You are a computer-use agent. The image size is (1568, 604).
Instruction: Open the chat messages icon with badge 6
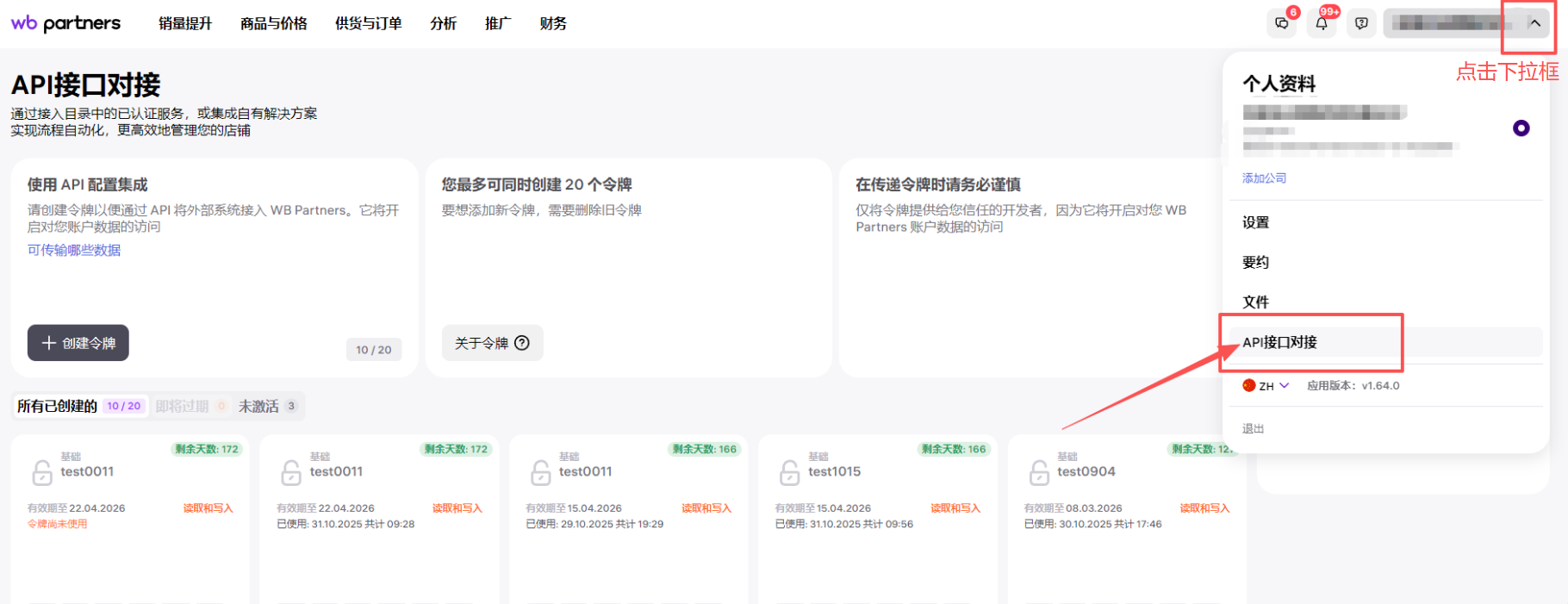[1282, 23]
